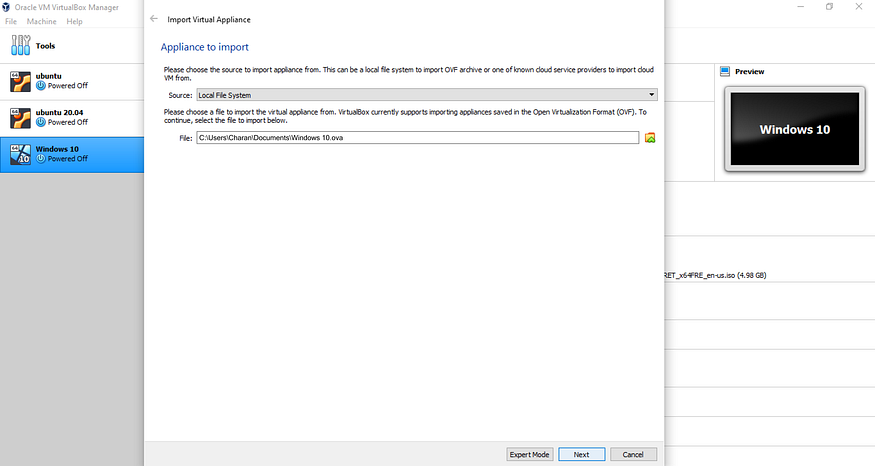Viewport: 875px width, 466px height.
Task: Click the File path input field
Action: [417, 137]
